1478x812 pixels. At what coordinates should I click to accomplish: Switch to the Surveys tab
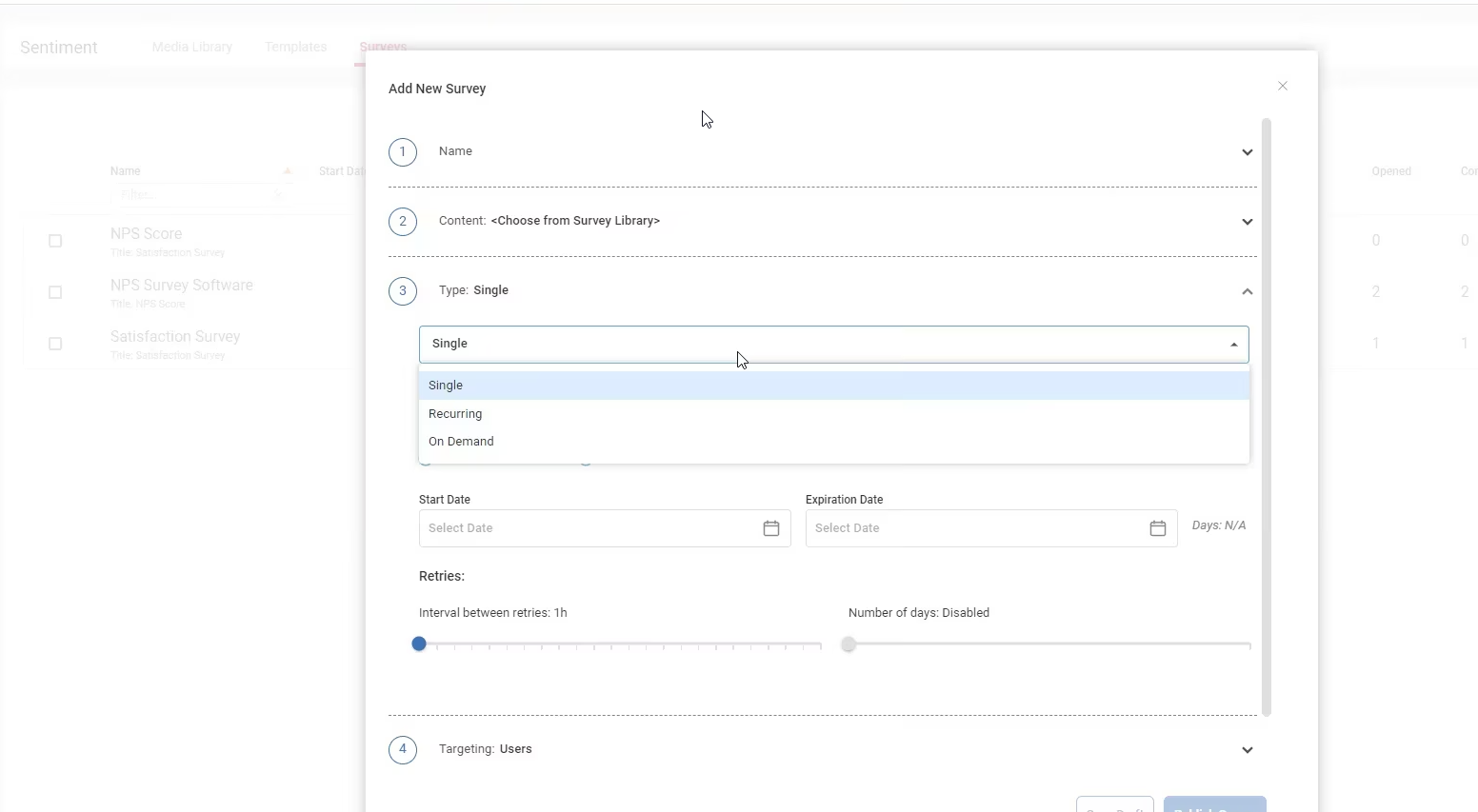tap(383, 47)
